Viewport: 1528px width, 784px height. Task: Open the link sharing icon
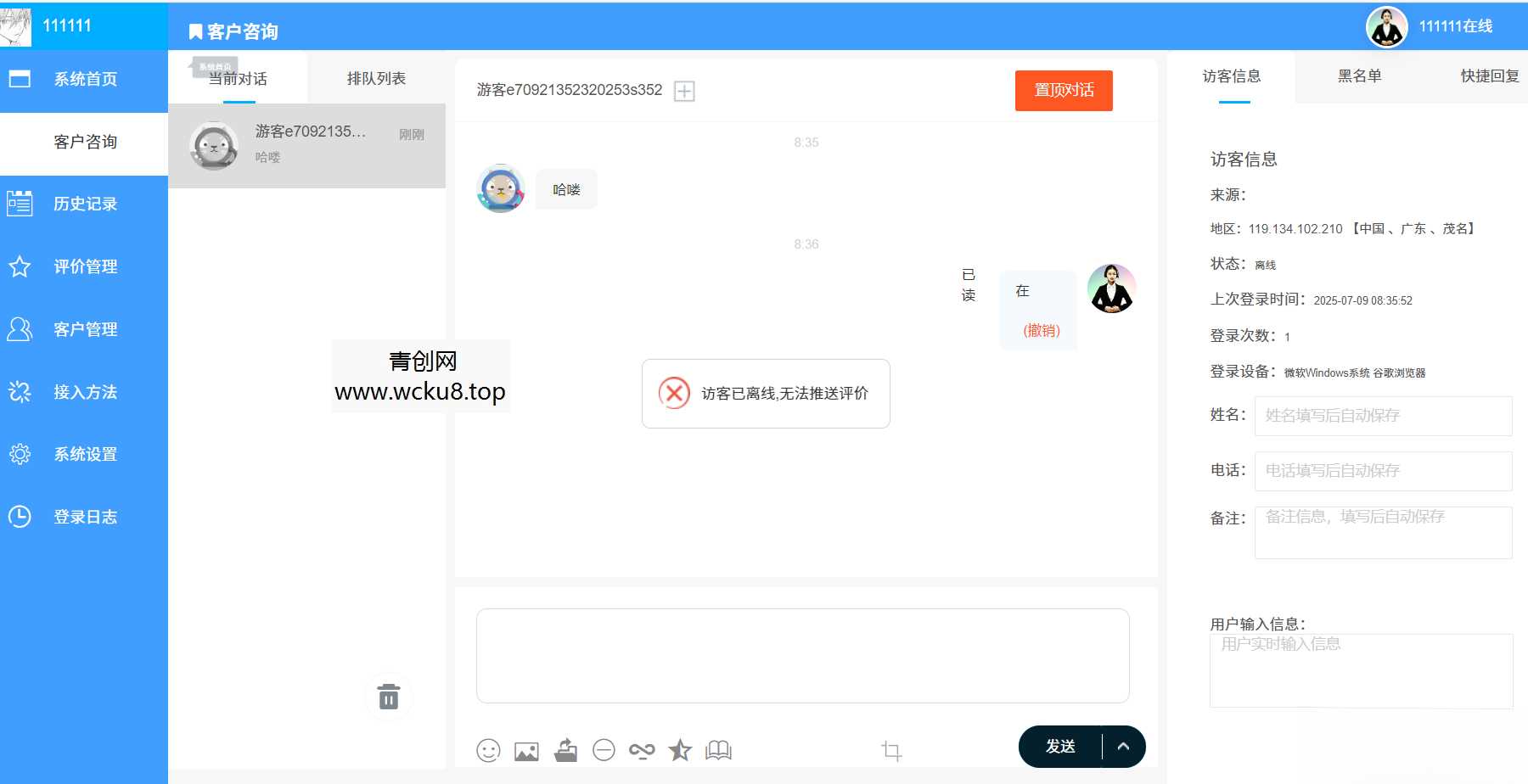tap(642, 750)
